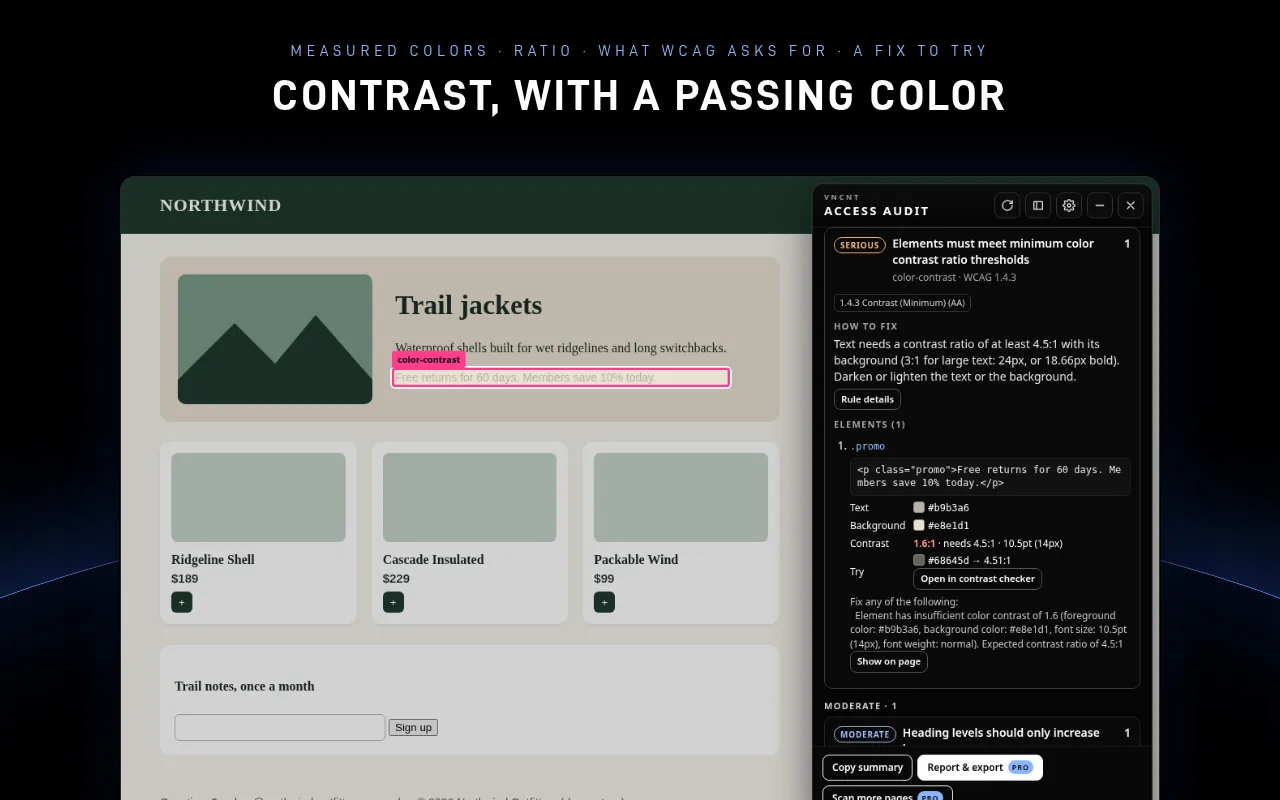Click the Text color swatch #b9b3a6

[x=919, y=507]
